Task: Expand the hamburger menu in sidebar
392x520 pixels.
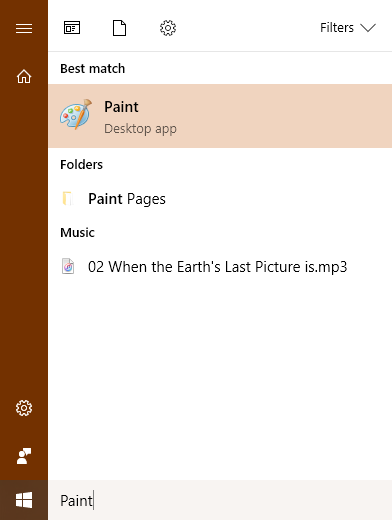Action: tap(24, 28)
